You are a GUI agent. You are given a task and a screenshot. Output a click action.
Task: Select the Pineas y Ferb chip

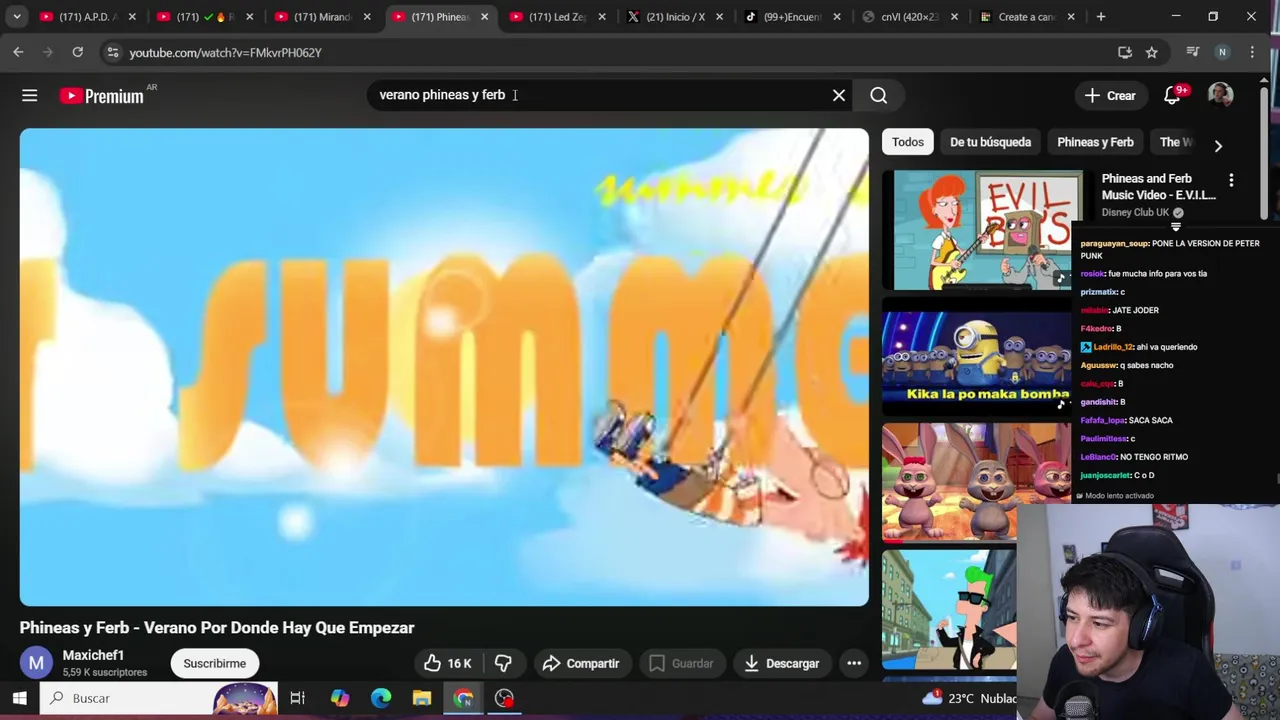click(1095, 142)
